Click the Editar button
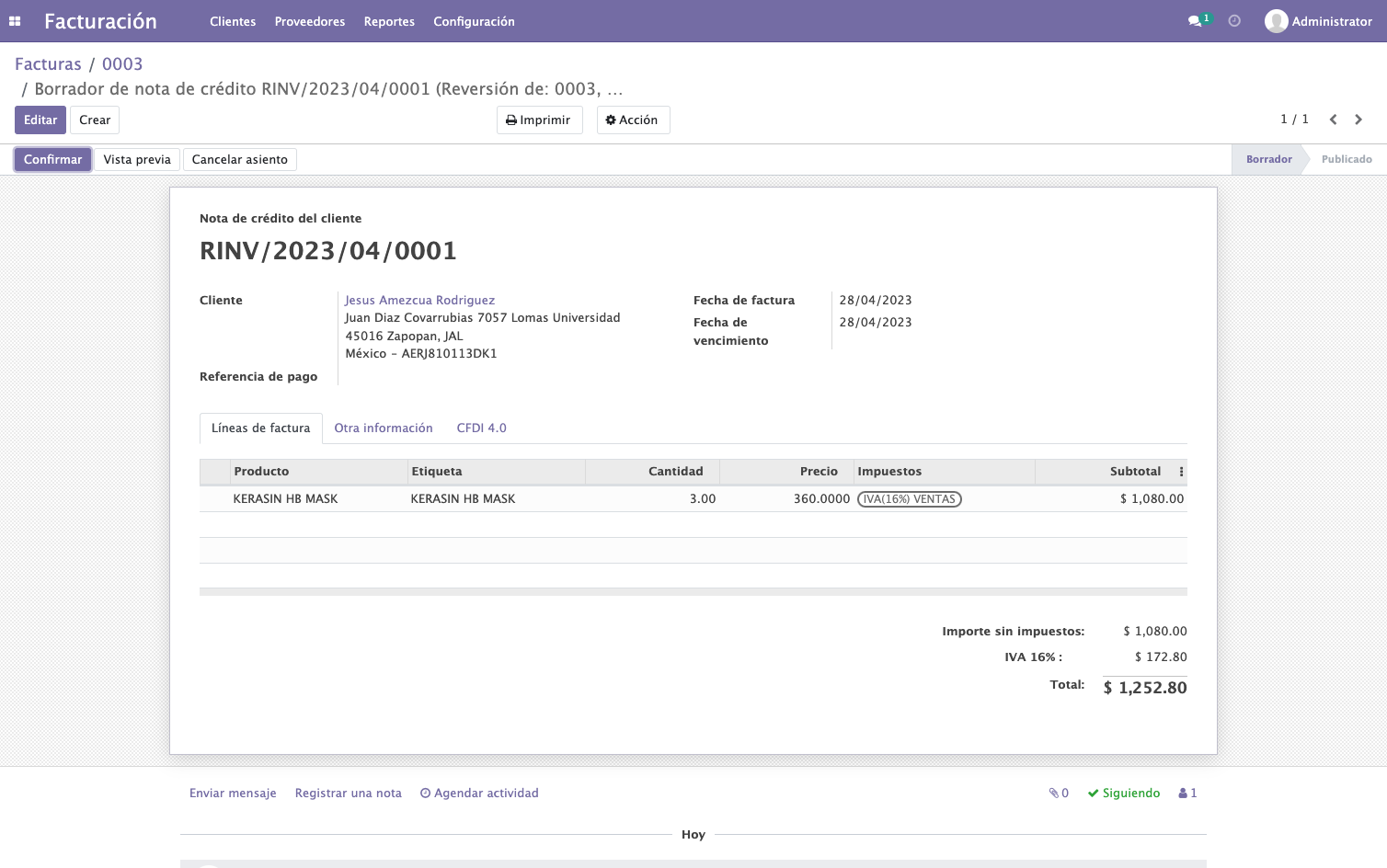The height and width of the screenshot is (868, 1387). coord(40,120)
